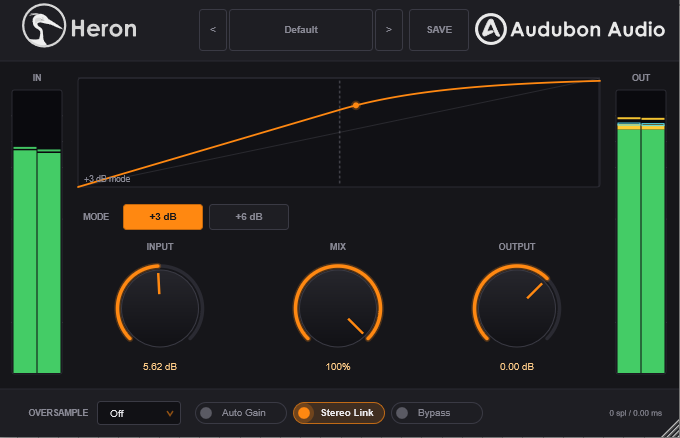Click the OUTPUT gain knob
680x438 pixels.
tap(517, 307)
